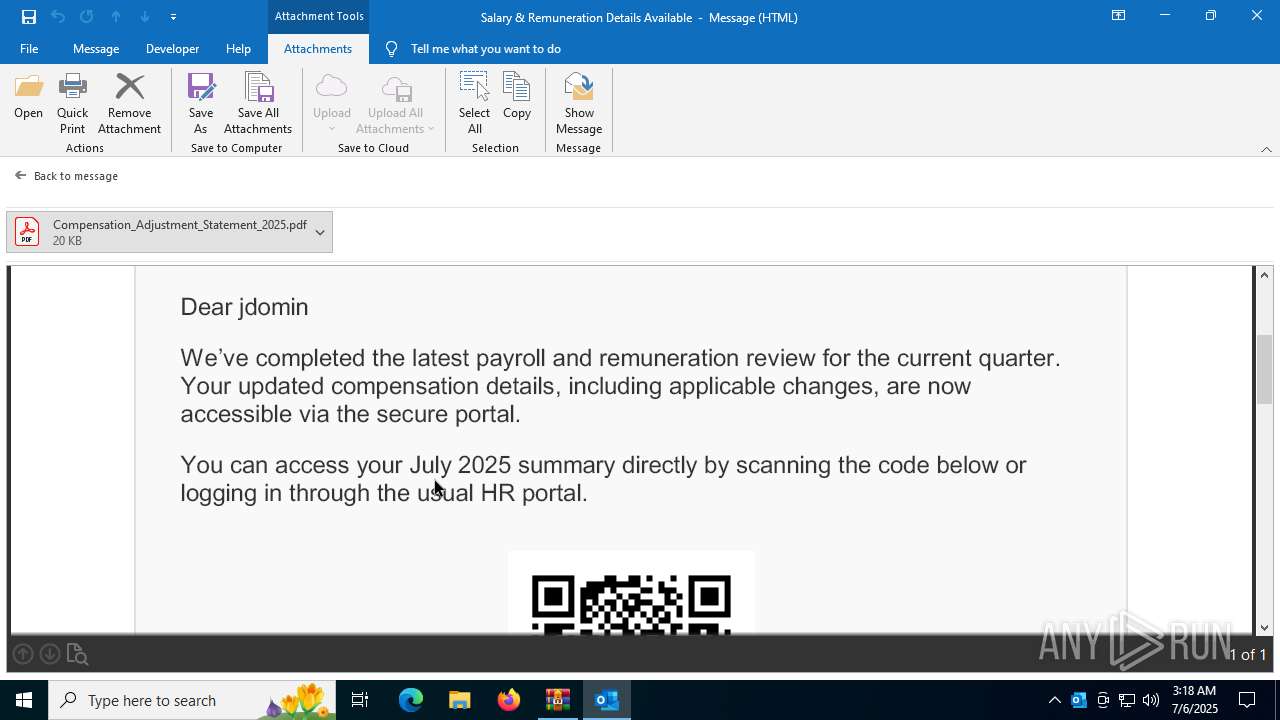
Task: Open the Windows Start menu
Action: tap(24, 700)
